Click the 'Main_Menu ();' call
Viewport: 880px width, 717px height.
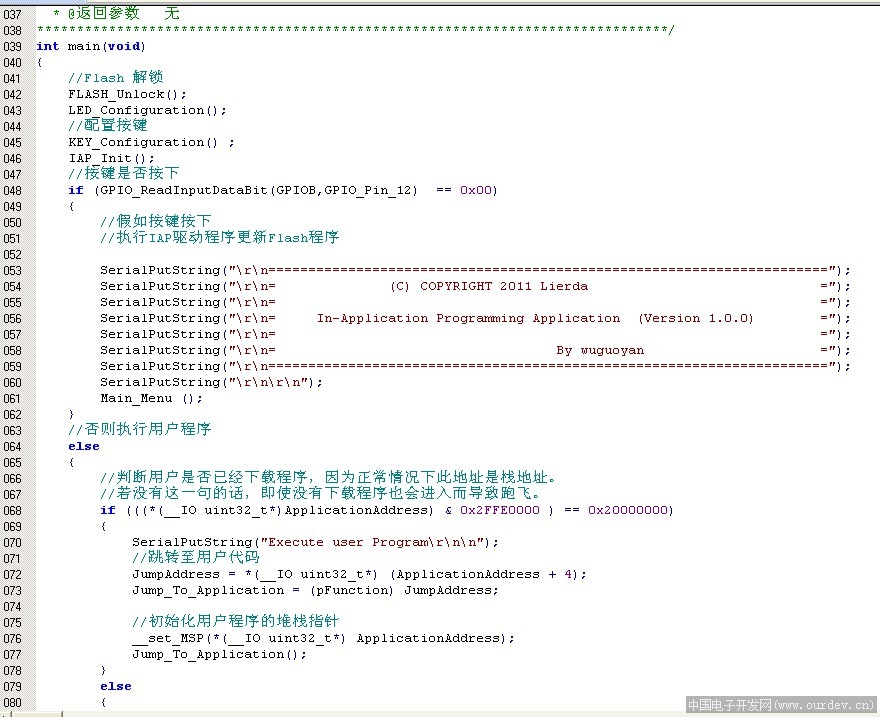click(151, 398)
